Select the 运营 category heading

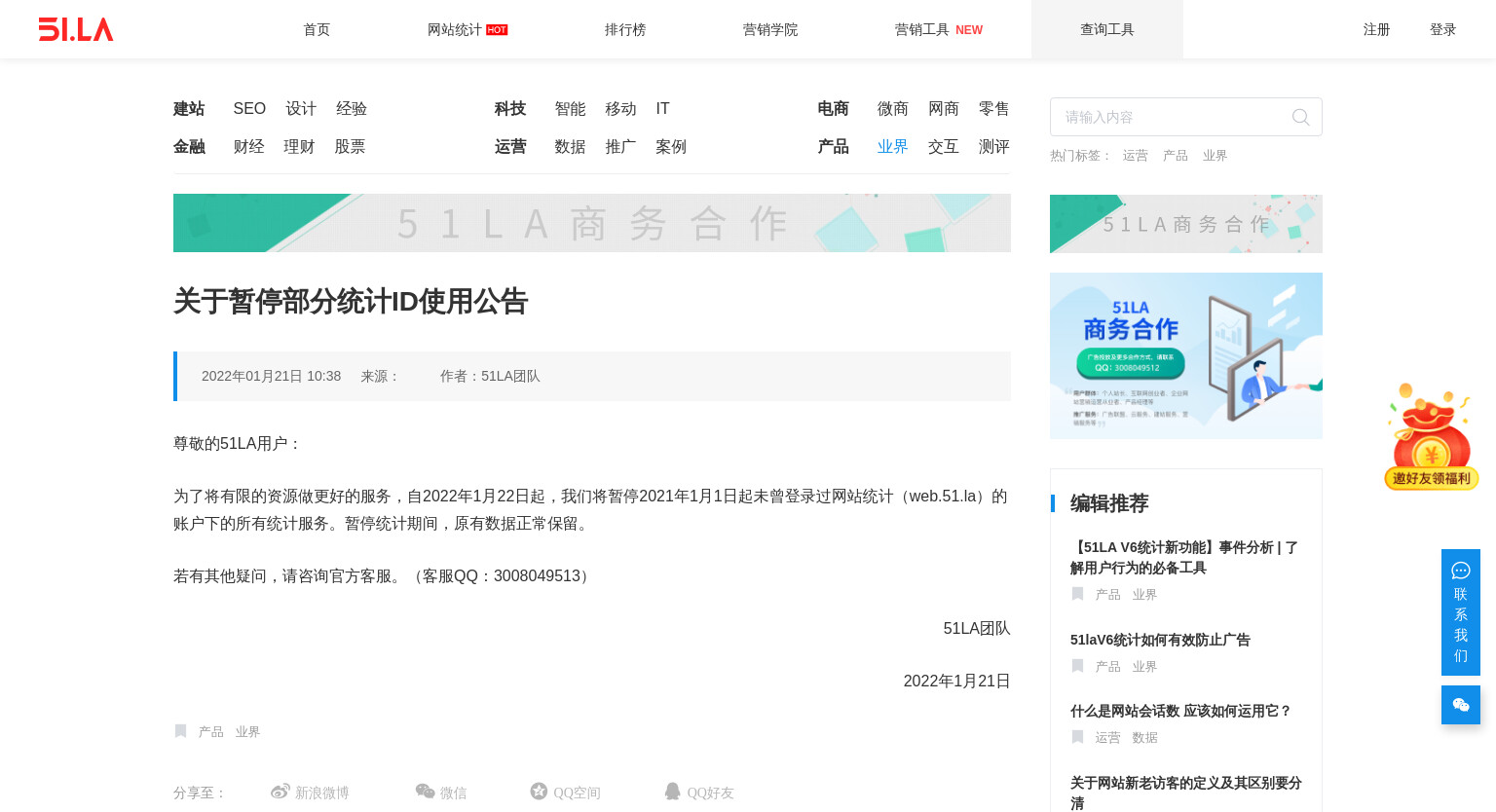[x=510, y=146]
